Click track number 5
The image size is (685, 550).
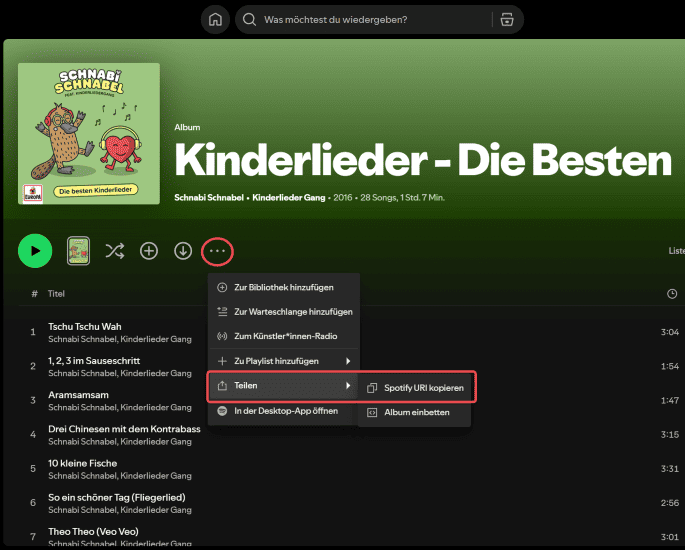pos(33,469)
